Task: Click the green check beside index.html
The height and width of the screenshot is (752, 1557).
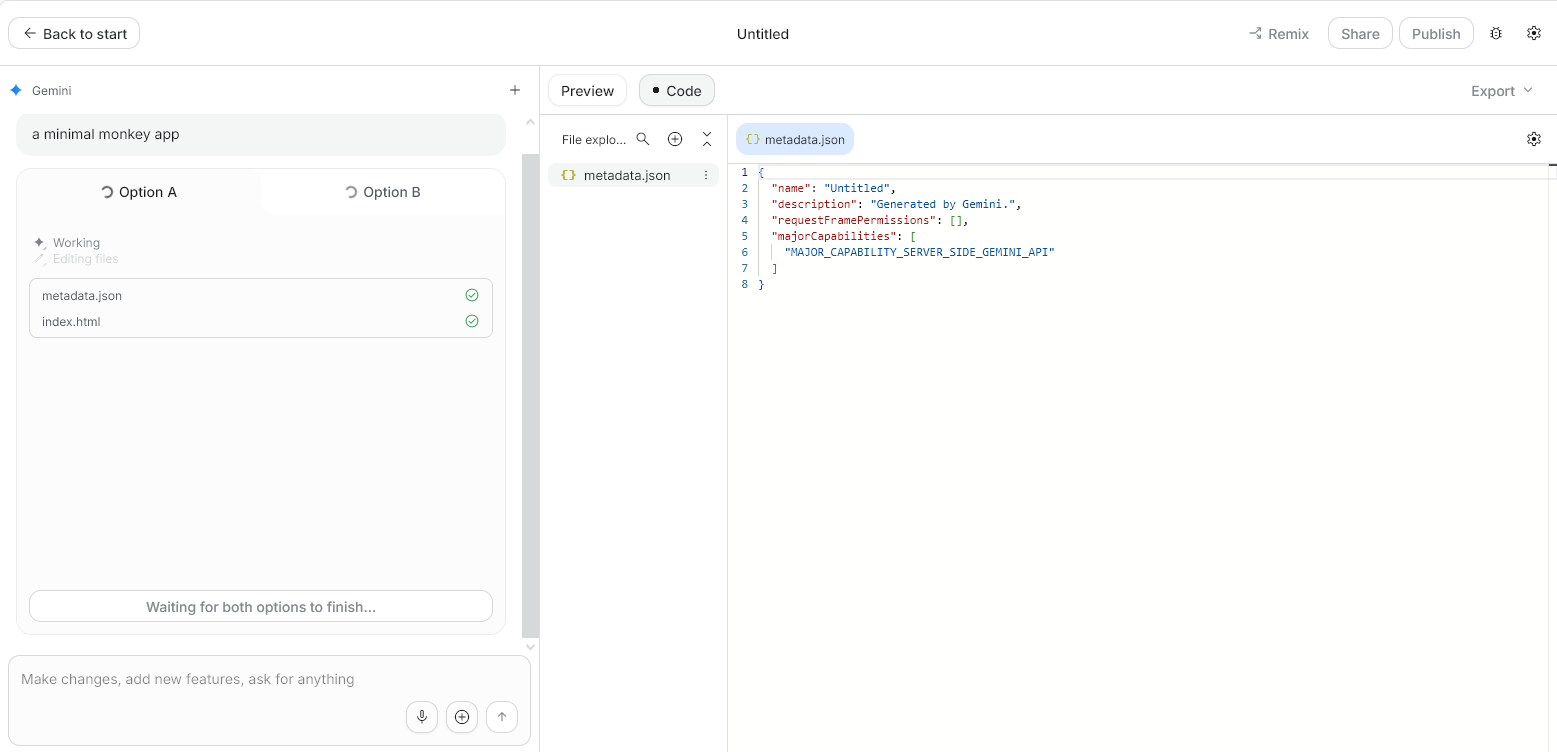Action: point(472,321)
